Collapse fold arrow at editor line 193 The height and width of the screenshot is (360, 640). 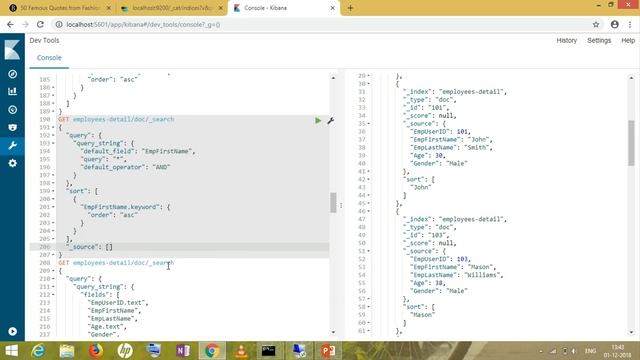click(53, 143)
